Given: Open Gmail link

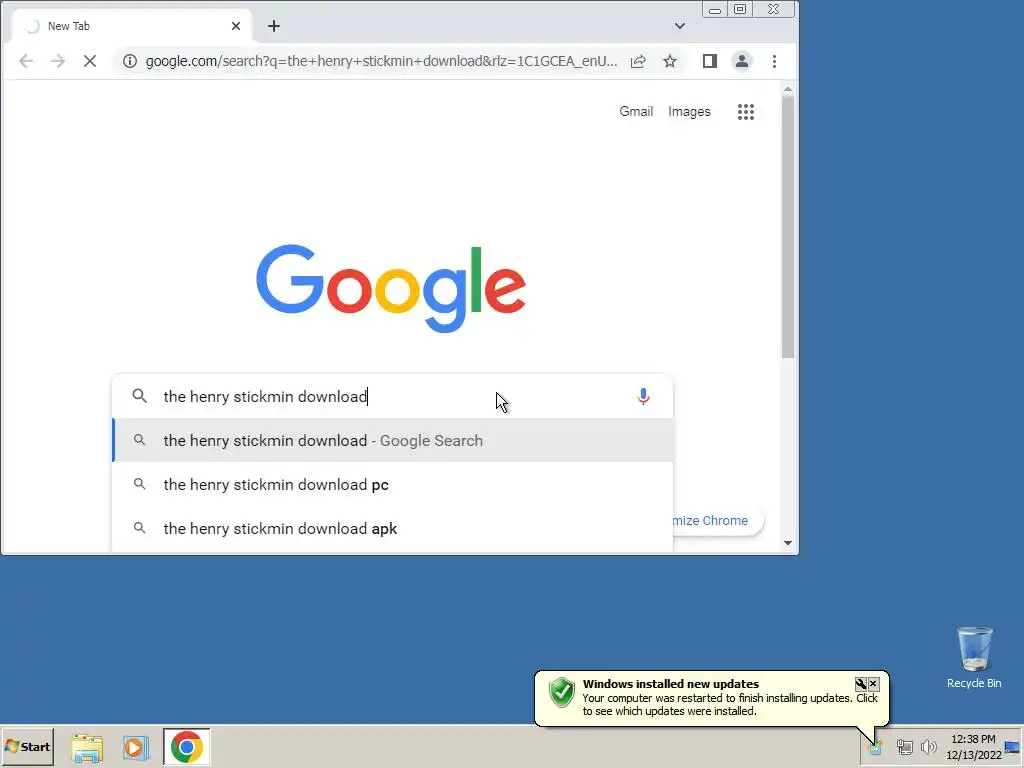Looking at the screenshot, I should [636, 112].
